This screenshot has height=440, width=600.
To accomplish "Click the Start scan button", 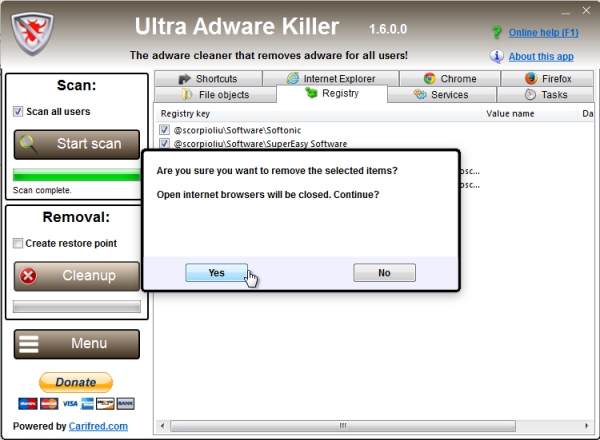I will click(x=77, y=144).
